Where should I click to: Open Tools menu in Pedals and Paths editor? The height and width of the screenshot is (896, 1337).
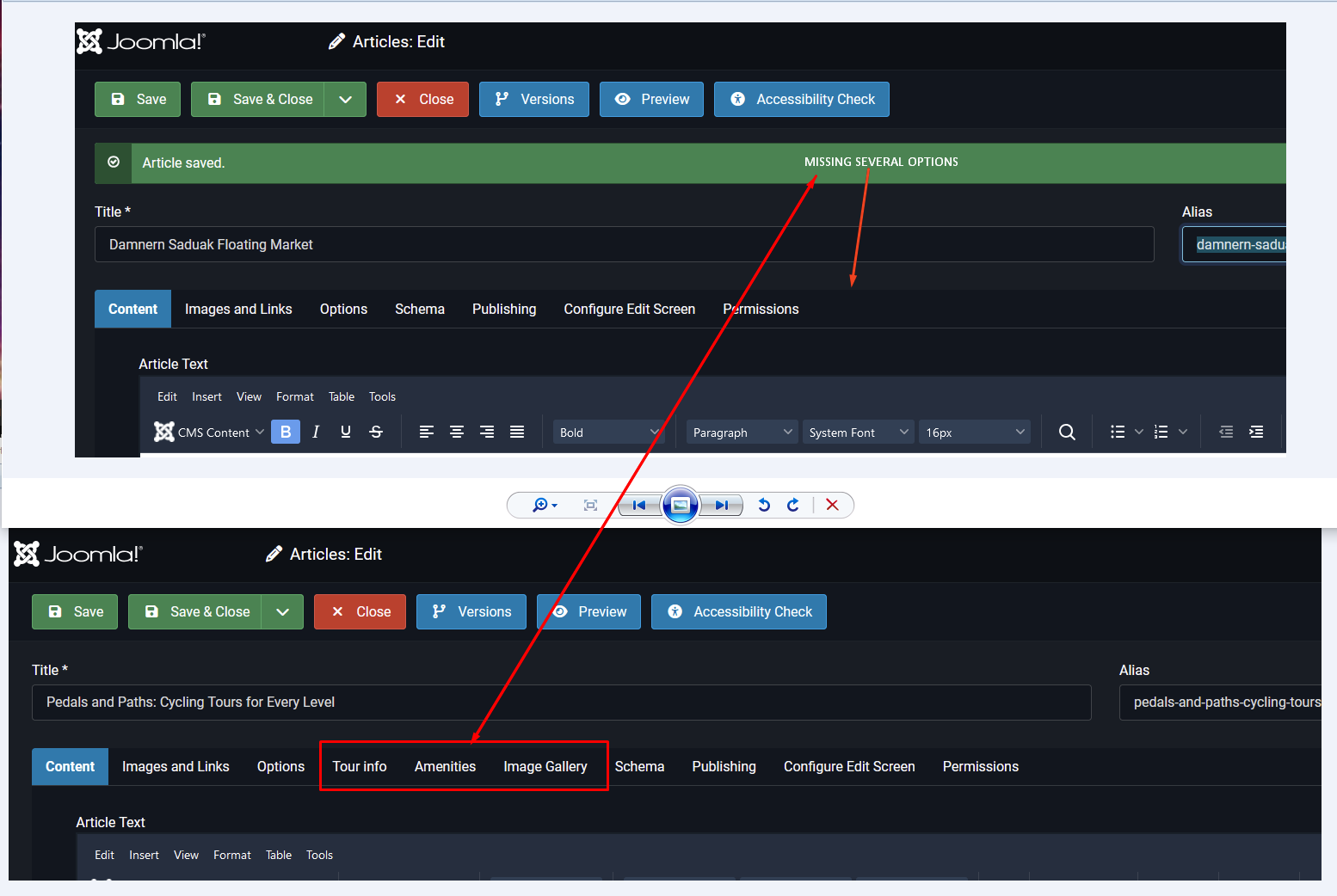point(319,855)
